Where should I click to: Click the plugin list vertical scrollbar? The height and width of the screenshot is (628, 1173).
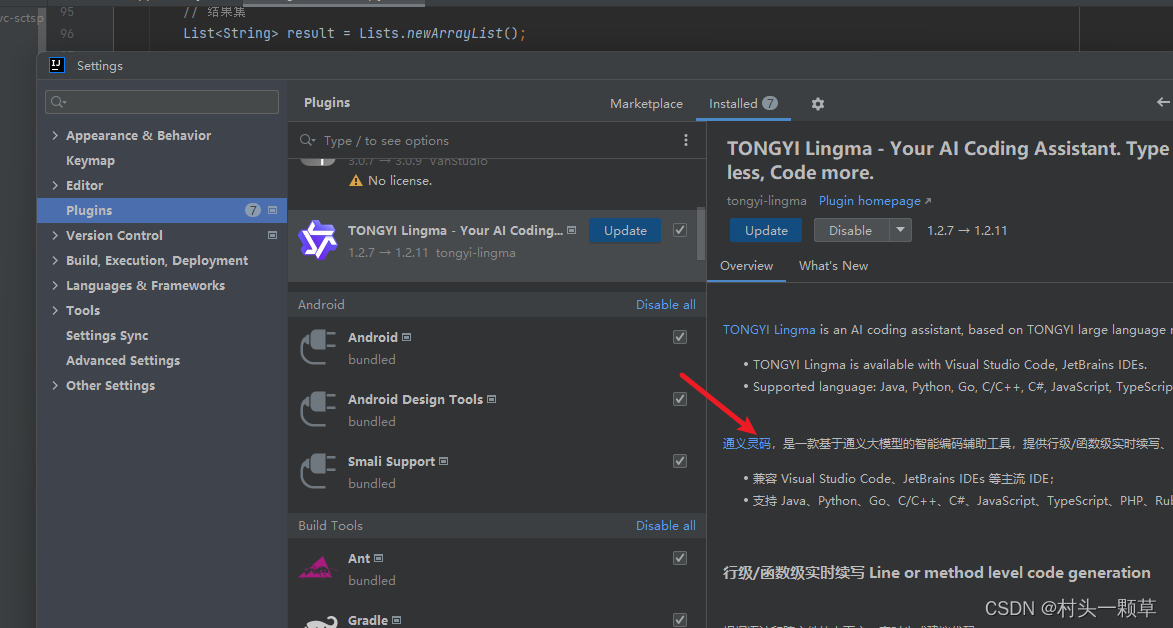701,234
